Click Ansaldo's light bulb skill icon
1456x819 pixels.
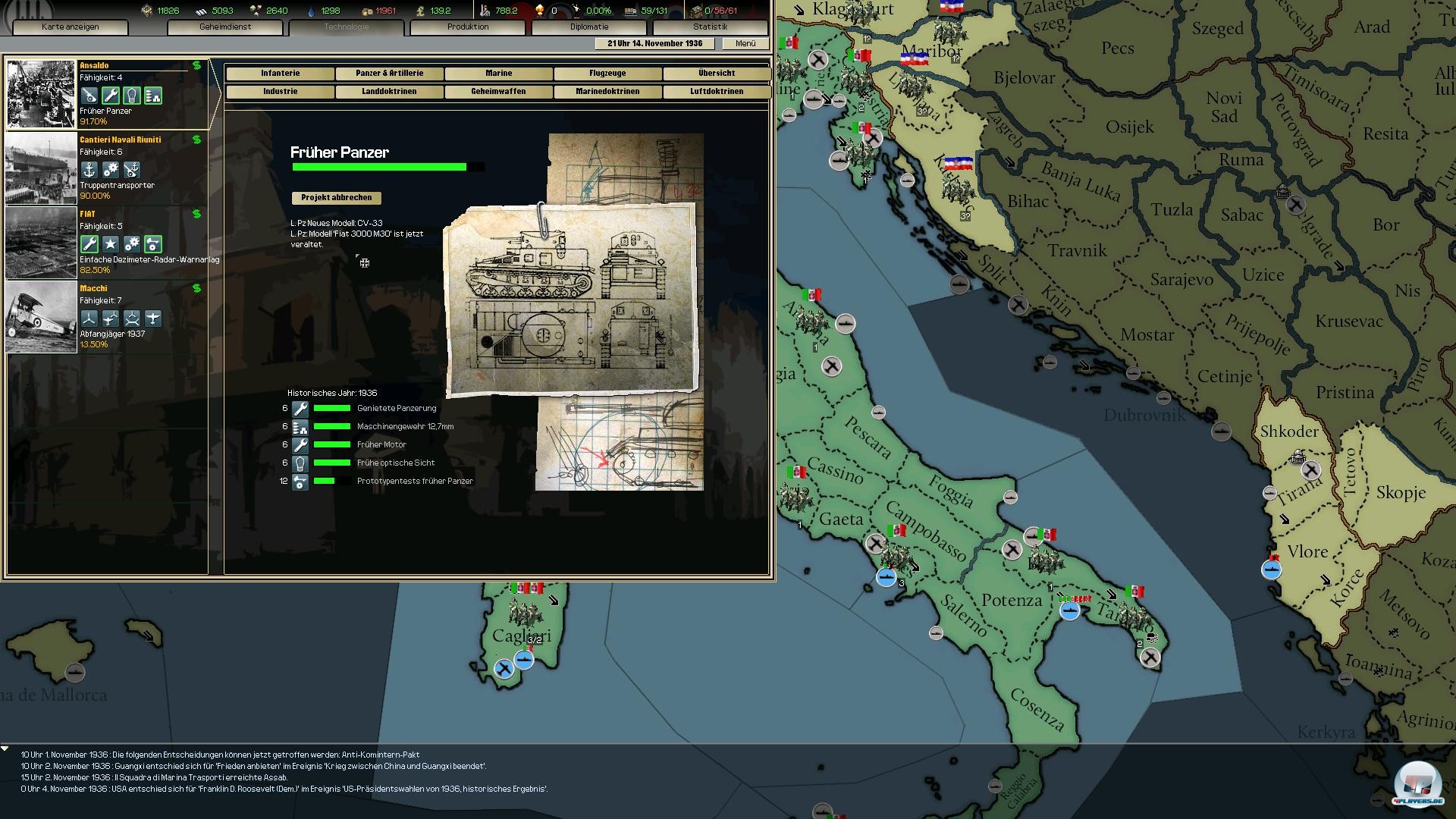pos(132,96)
